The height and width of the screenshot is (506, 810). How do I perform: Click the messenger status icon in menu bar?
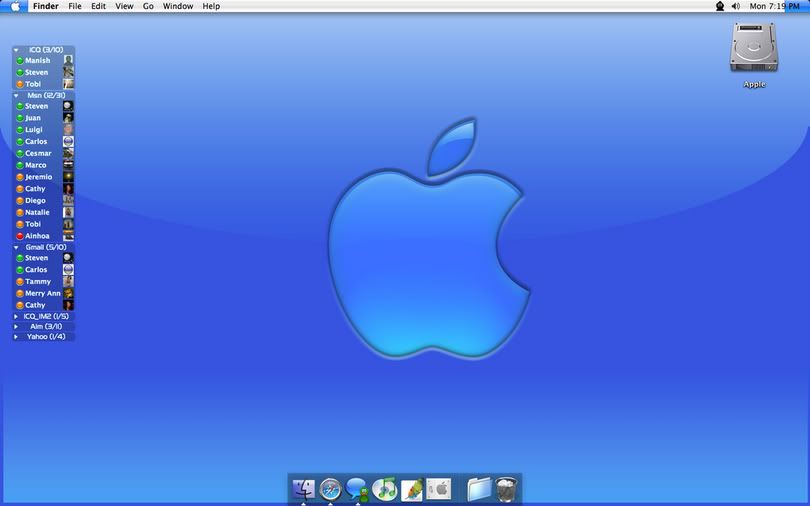pos(719,6)
